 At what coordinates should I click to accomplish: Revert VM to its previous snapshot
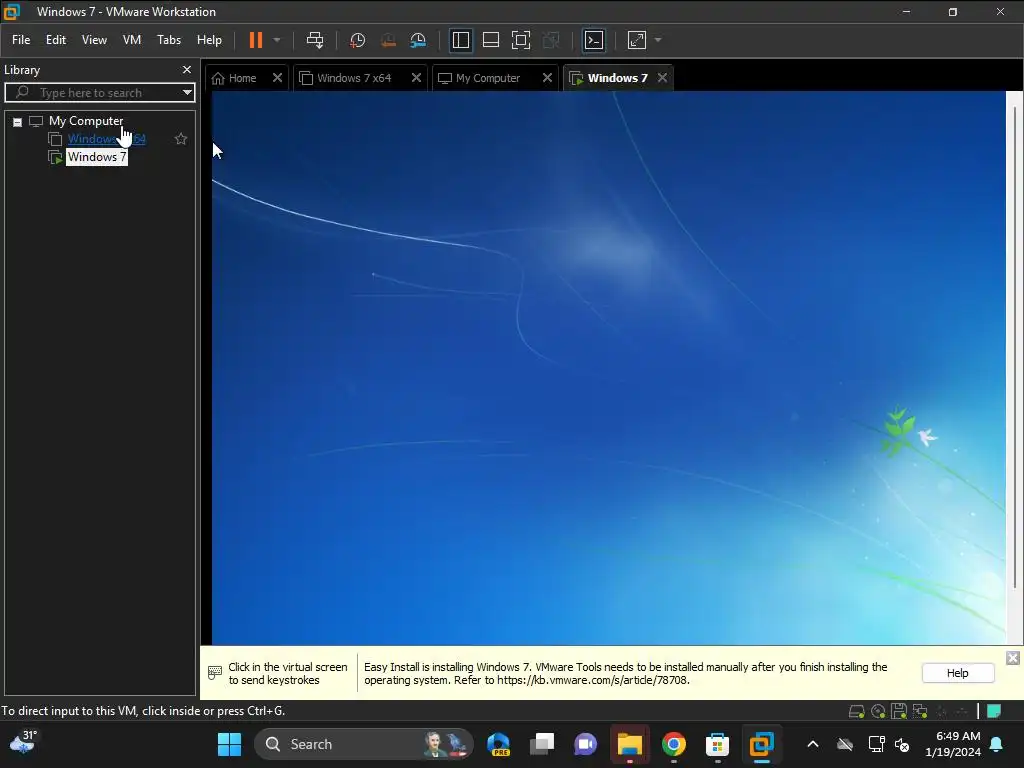tap(388, 40)
